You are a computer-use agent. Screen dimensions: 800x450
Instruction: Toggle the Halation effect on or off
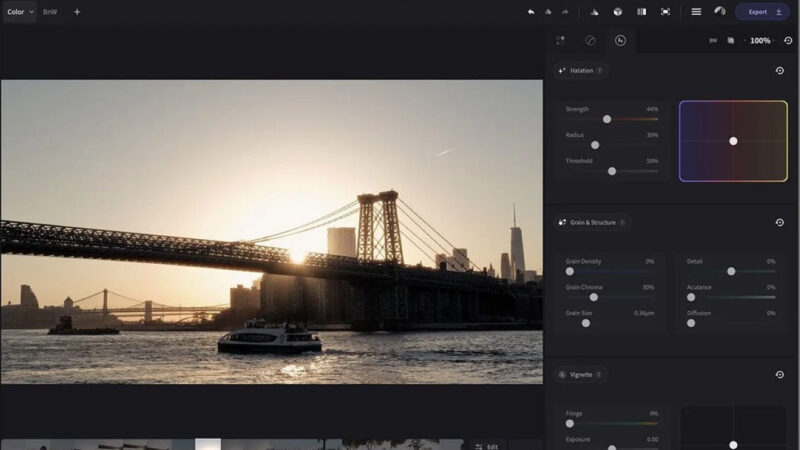(x=562, y=70)
